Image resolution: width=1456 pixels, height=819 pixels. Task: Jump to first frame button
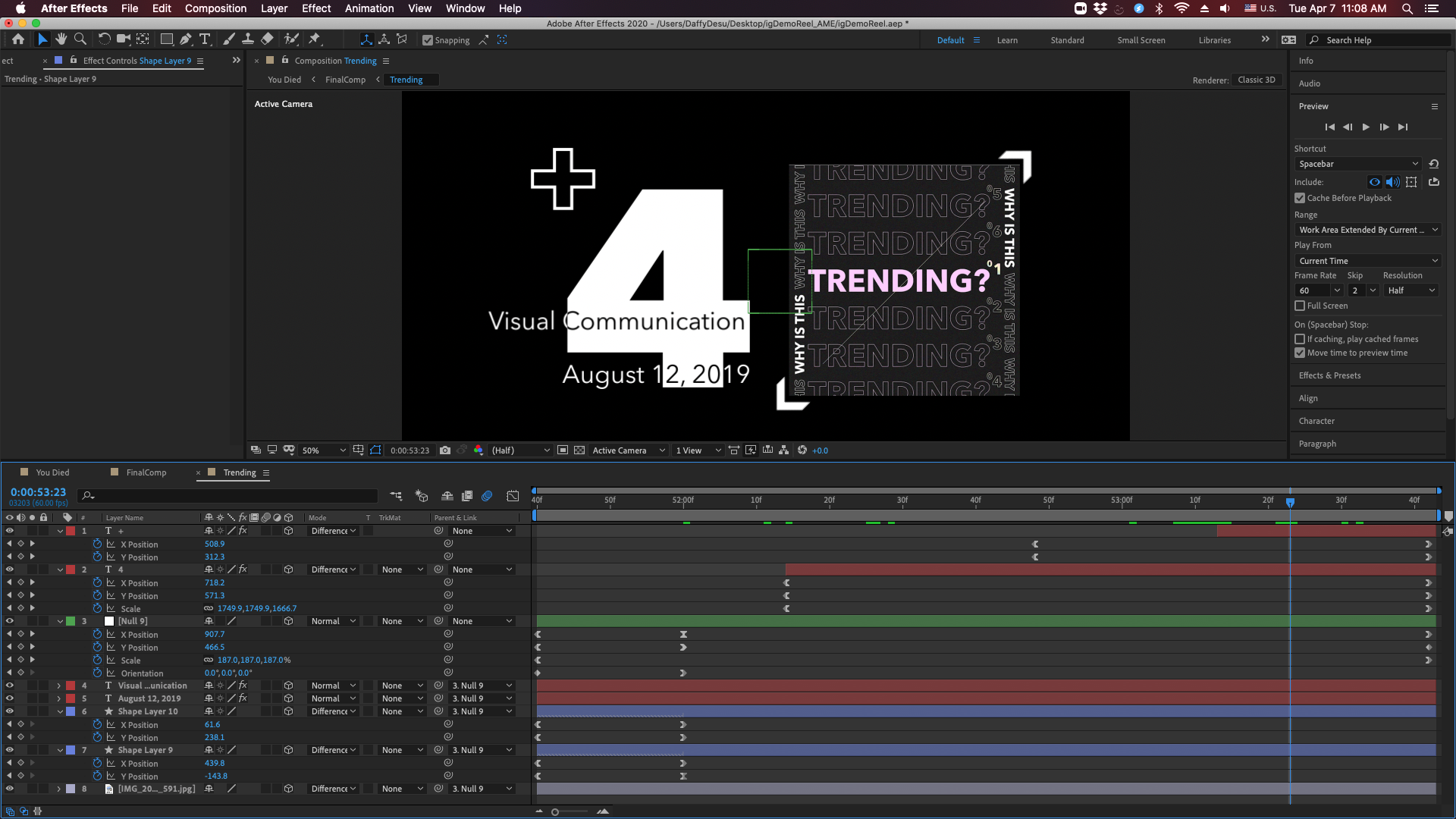coord(1329,127)
